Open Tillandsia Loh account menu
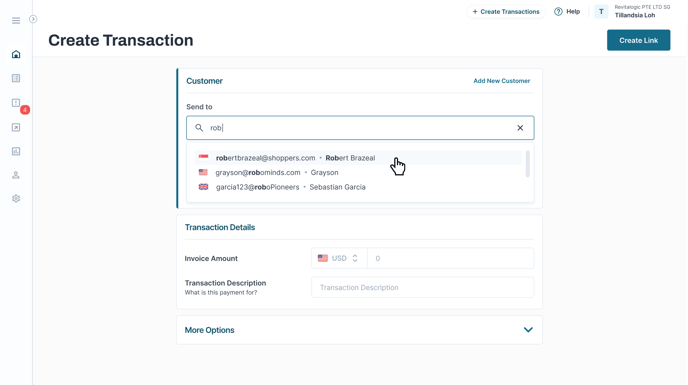The height and width of the screenshot is (385, 688). [634, 15]
